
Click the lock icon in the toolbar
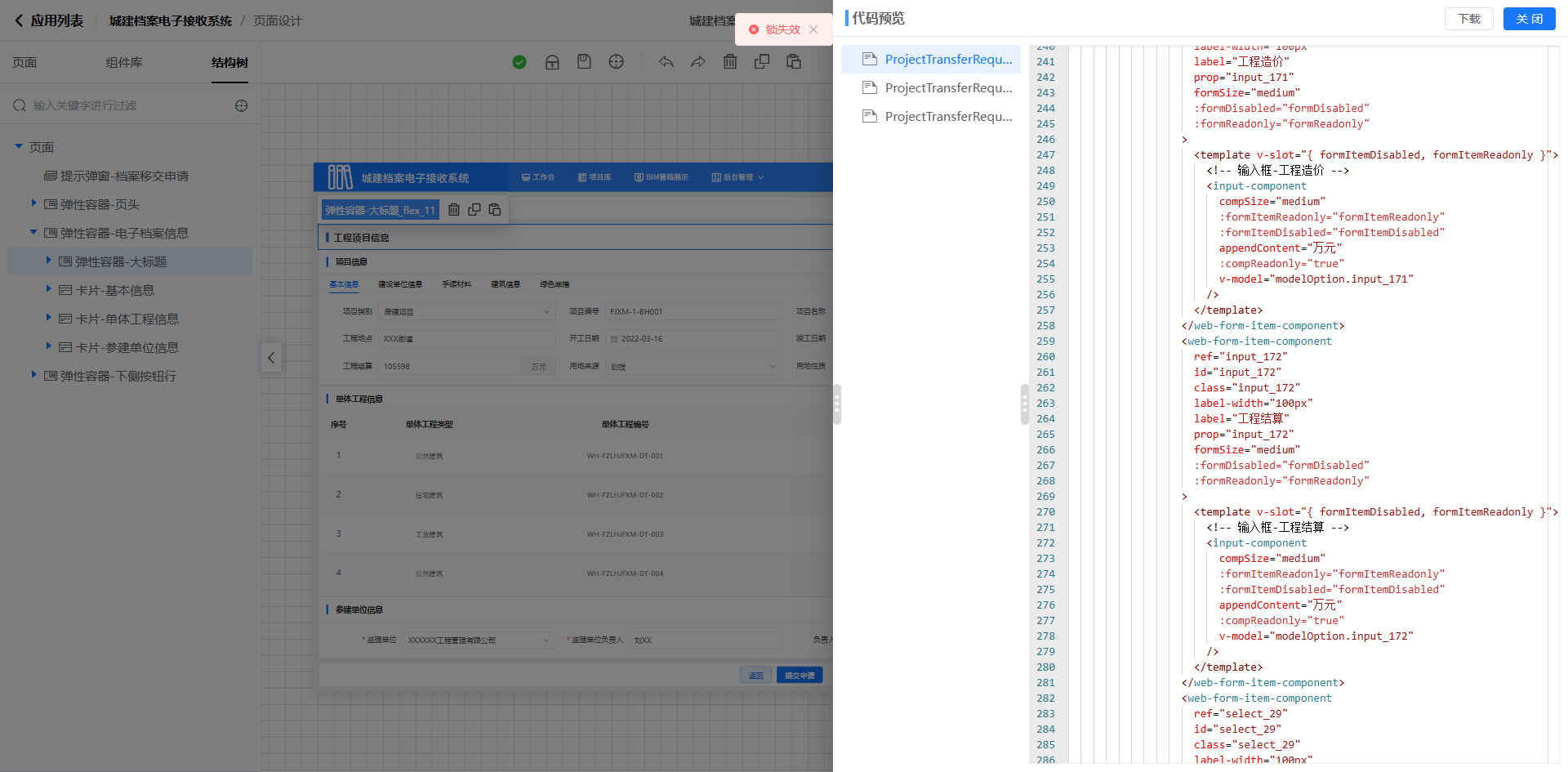click(x=552, y=62)
